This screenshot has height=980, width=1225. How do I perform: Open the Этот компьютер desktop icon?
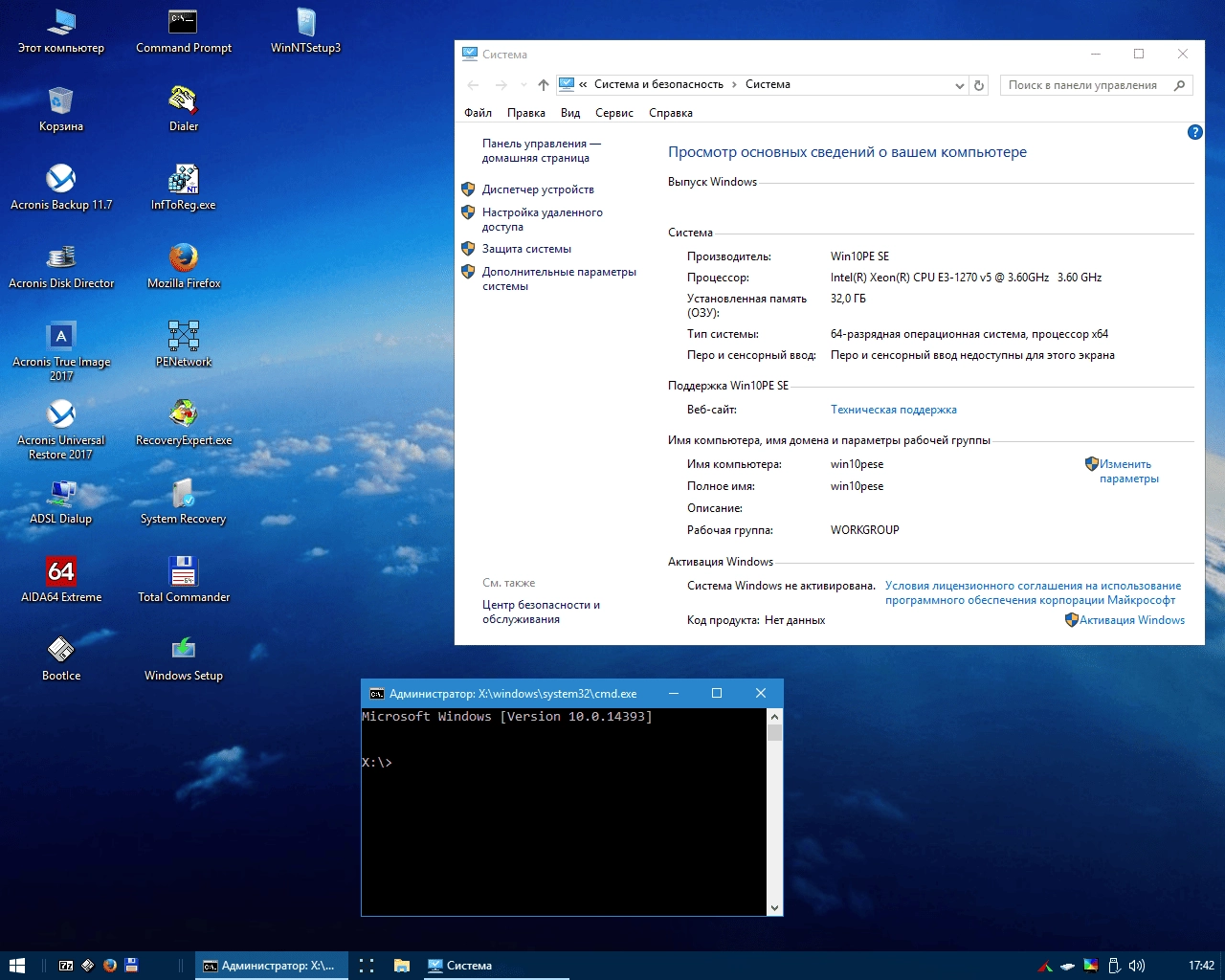[x=61, y=32]
